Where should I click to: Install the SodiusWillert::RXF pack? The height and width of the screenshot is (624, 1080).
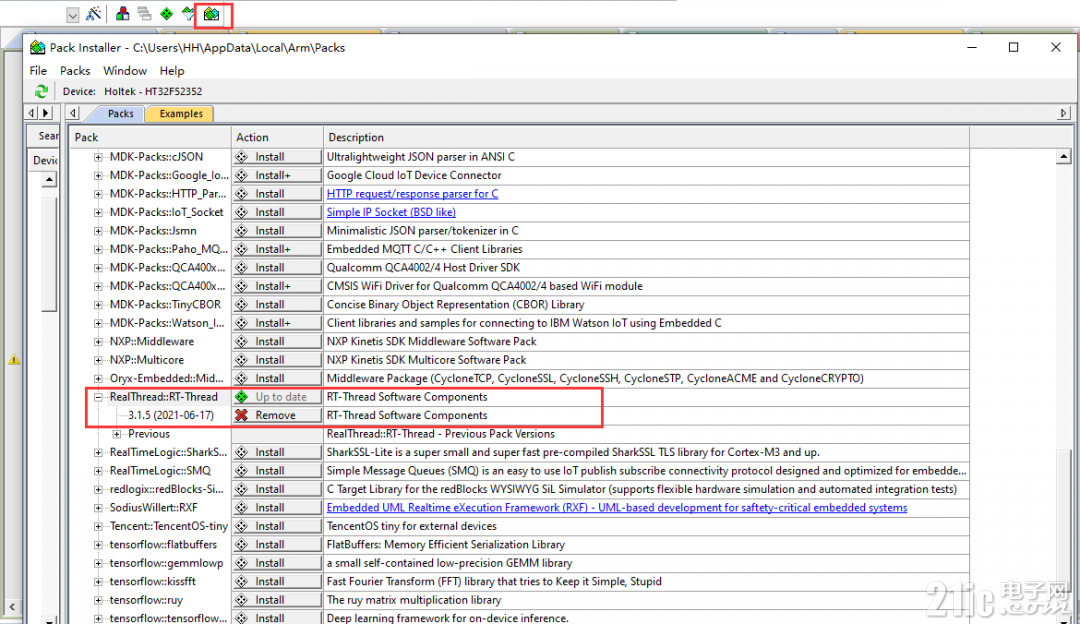click(x=278, y=508)
